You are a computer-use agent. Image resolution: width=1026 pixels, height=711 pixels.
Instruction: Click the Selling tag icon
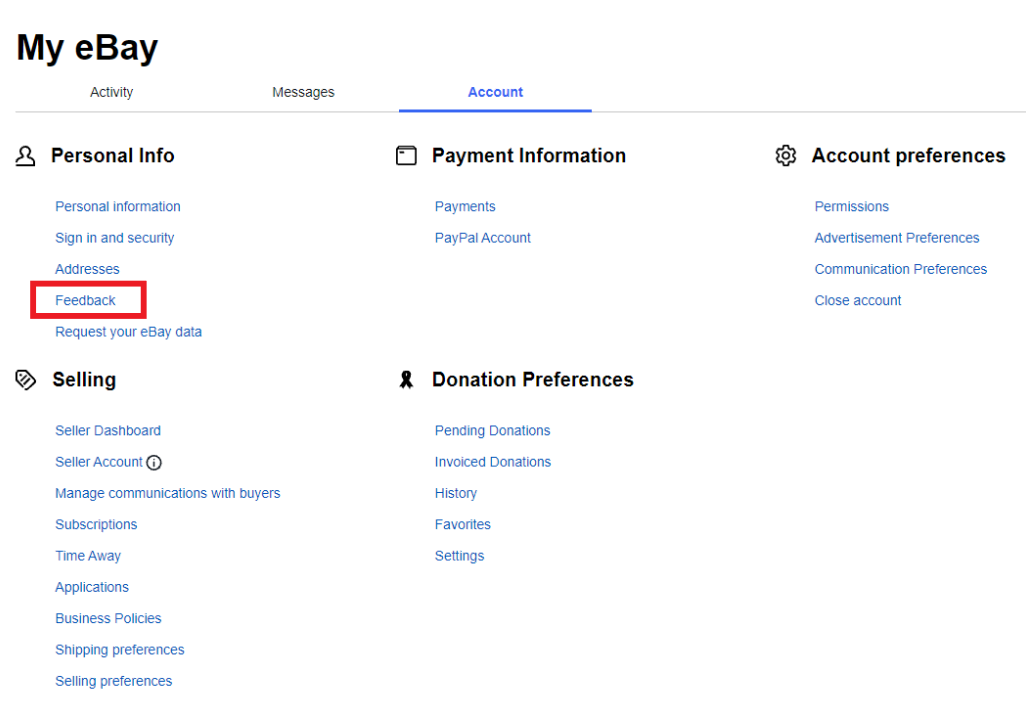click(x=26, y=379)
